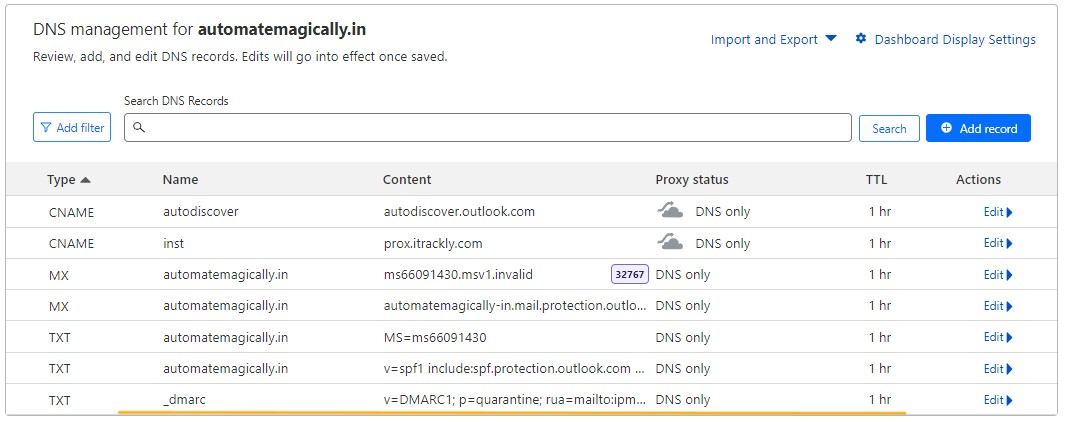
Task: Click DNS only status in autodiscover row
Action: (723, 212)
